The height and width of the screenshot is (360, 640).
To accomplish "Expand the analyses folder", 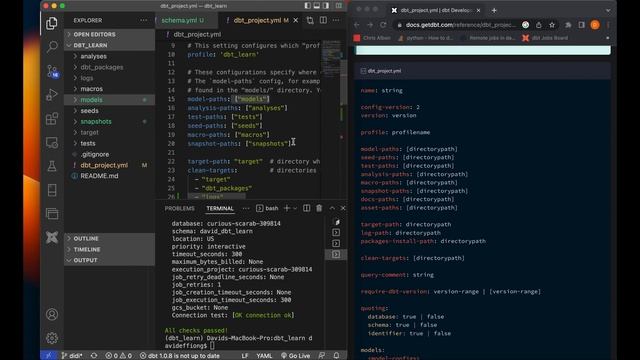I will point(109,56).
